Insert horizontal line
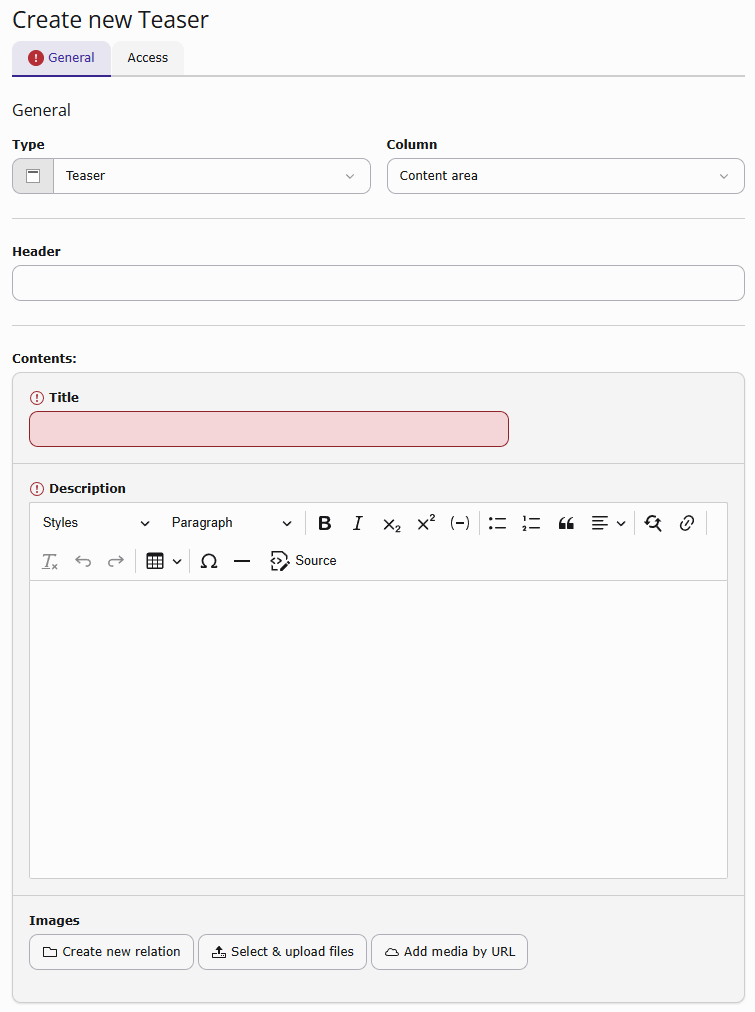Viewport: 755px width, 1012px height. click(x=242, y=561)
